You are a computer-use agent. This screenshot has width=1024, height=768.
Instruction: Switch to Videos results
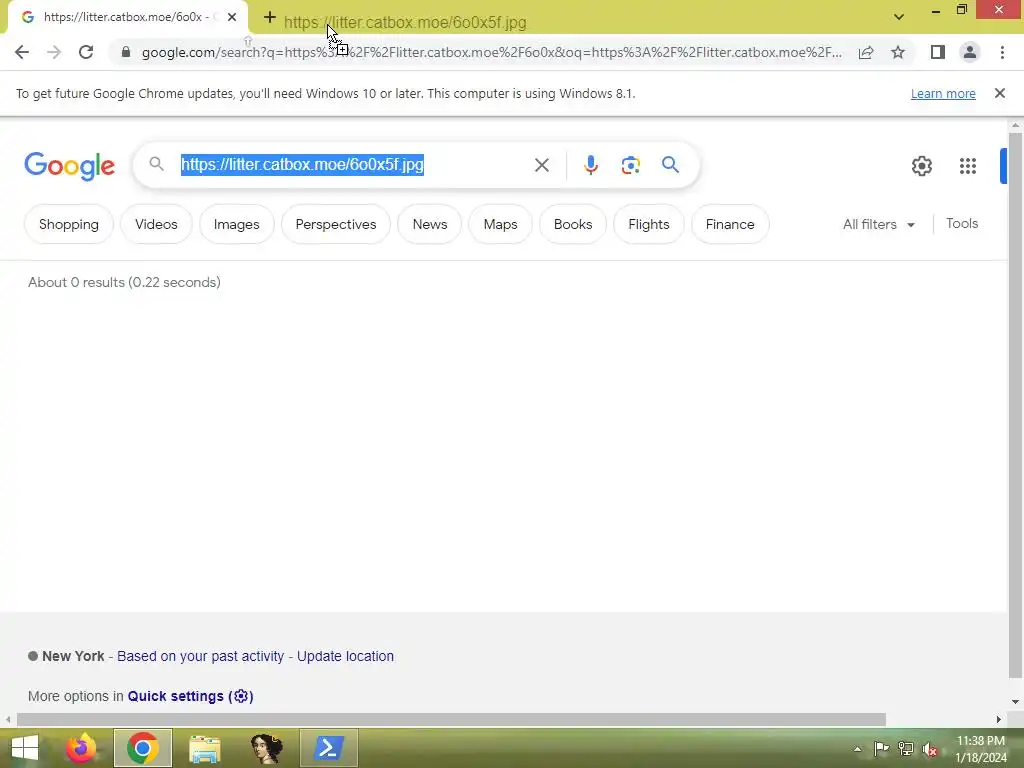tap(156, 224)
